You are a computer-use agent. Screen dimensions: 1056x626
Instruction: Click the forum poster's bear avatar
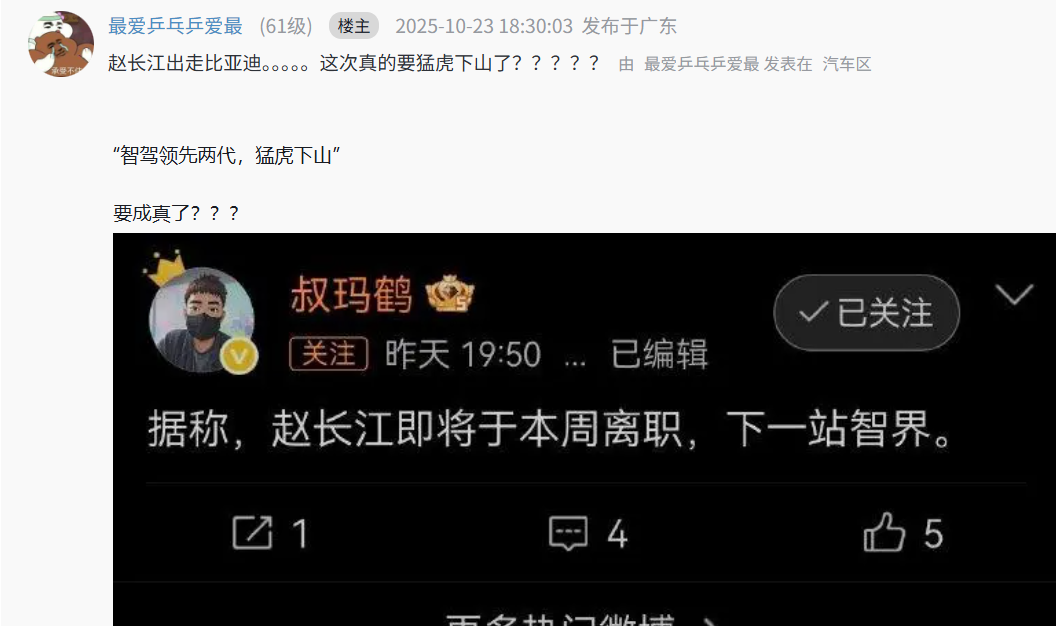pos(61,44)
